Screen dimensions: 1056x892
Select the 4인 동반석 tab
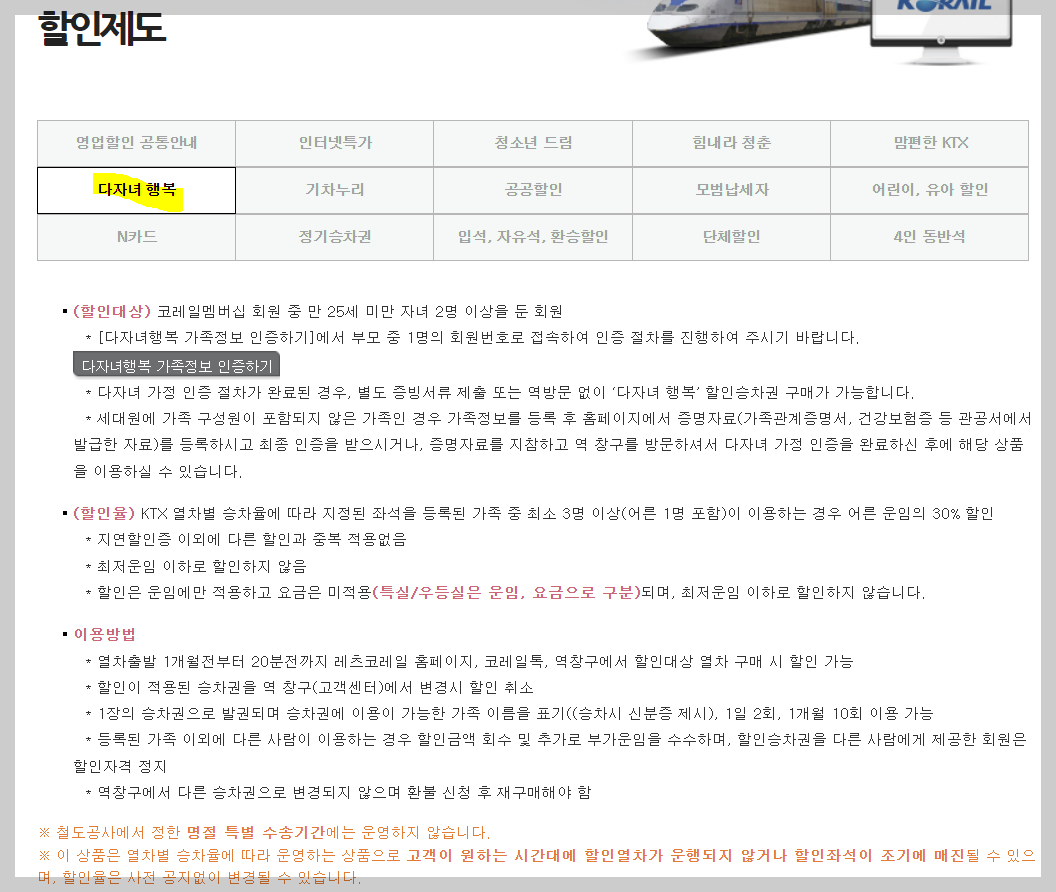(x=929, y=237)
